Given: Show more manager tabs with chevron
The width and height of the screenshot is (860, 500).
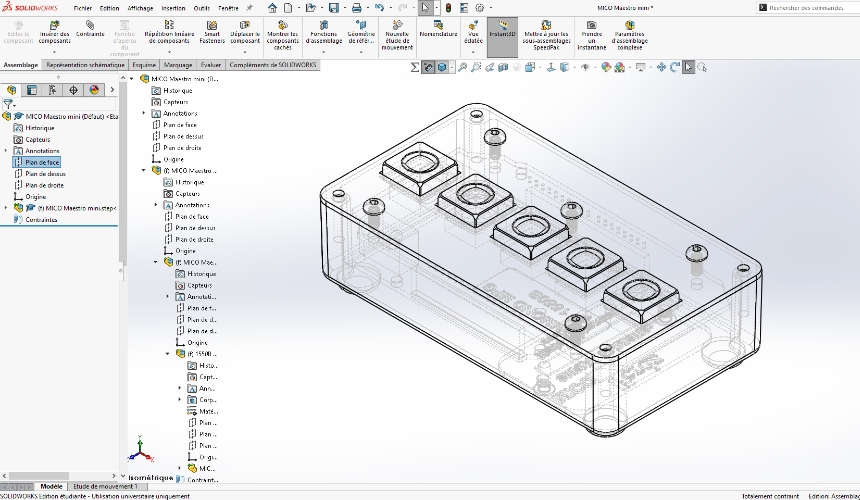Looking at the screenshot, I should click(112, 90).
